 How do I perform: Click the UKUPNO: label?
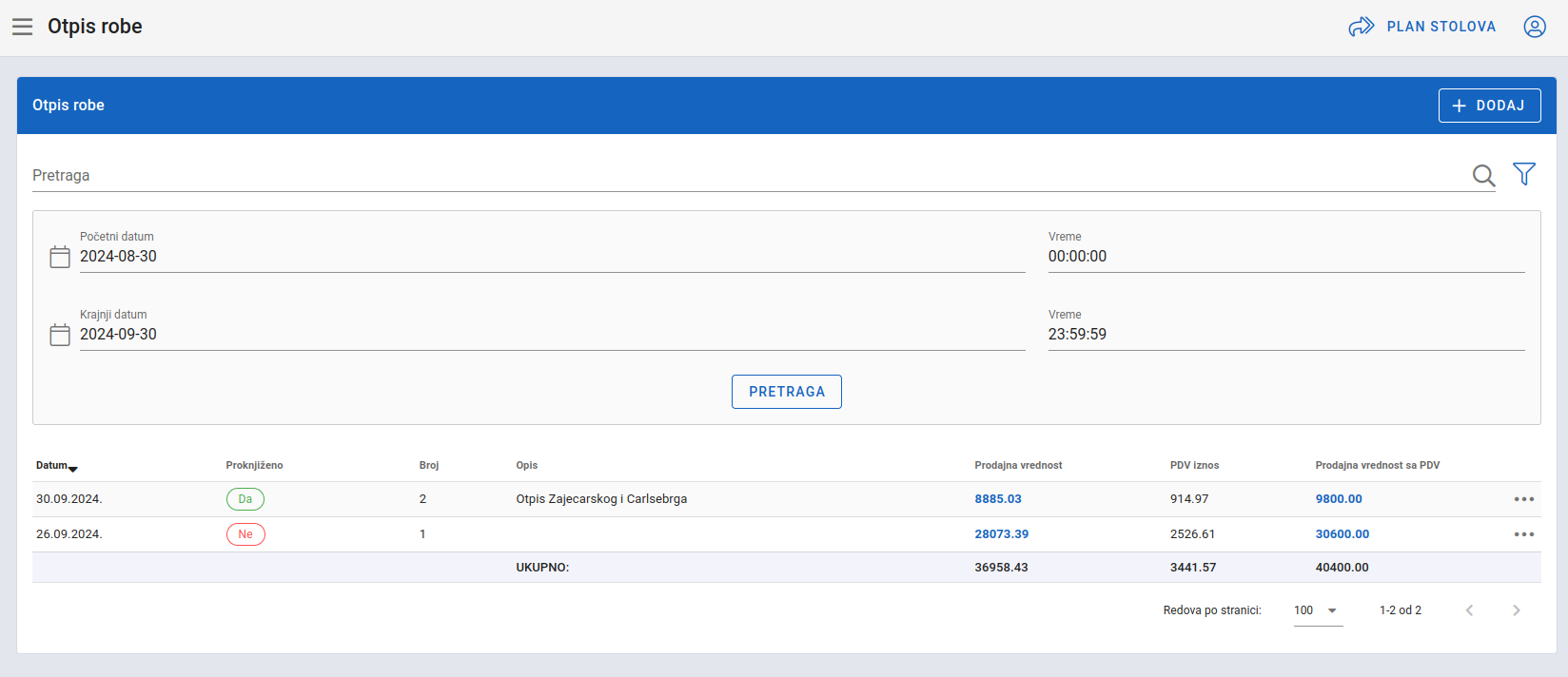click(542, 568)
